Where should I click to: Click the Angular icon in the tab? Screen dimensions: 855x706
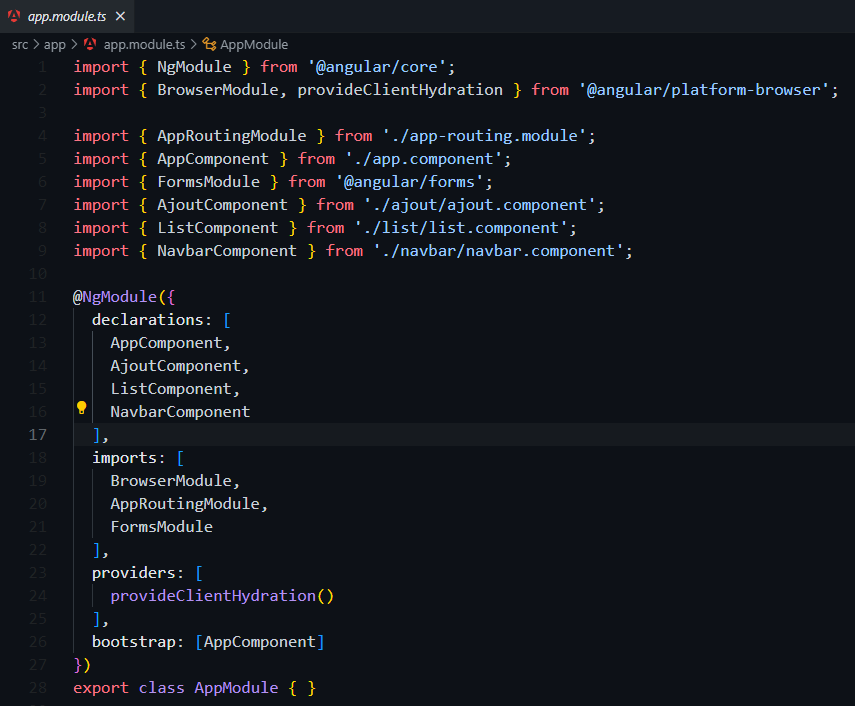pos(14,16)
